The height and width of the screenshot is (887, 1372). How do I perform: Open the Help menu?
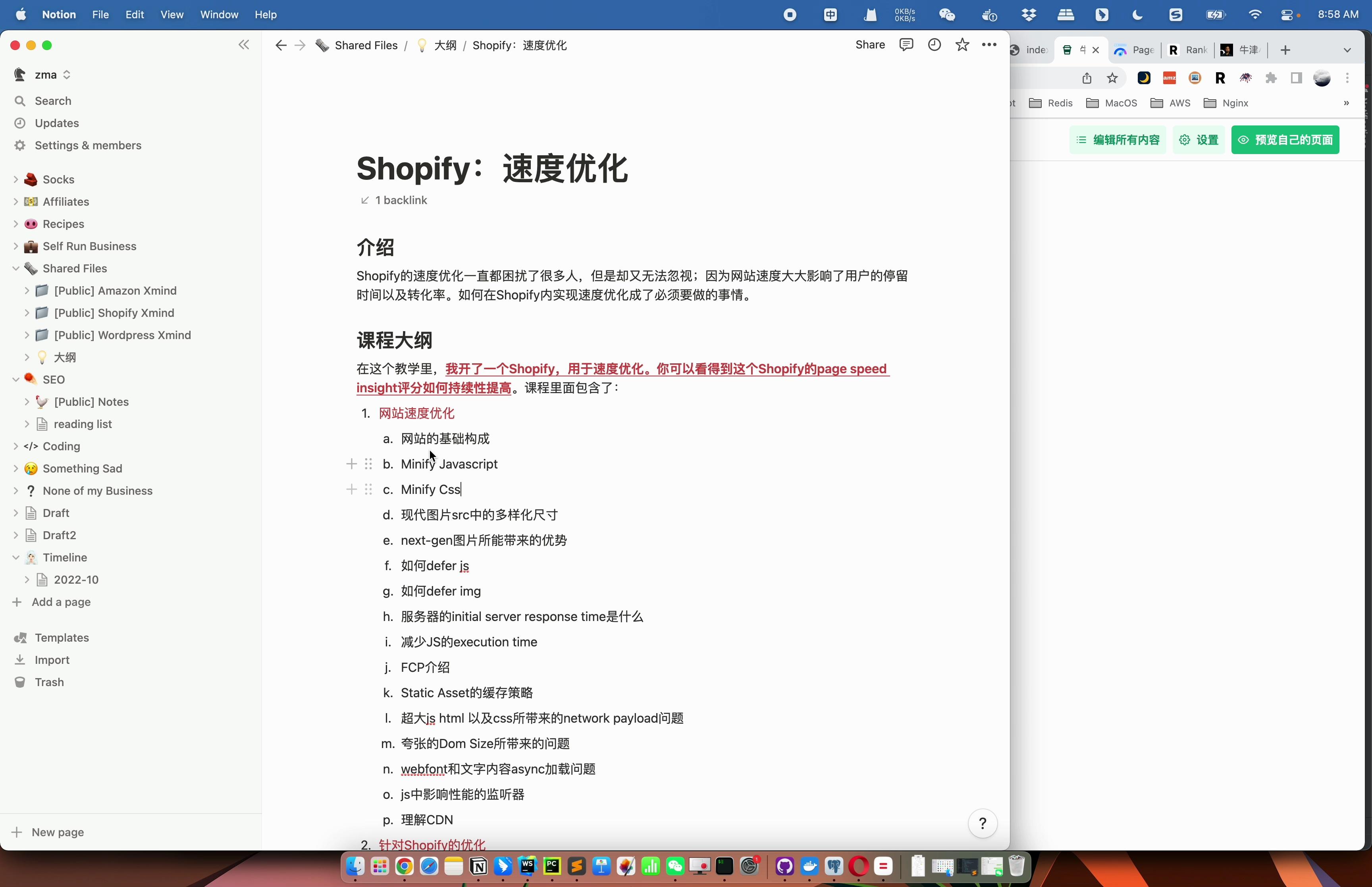tap(266, 14)
